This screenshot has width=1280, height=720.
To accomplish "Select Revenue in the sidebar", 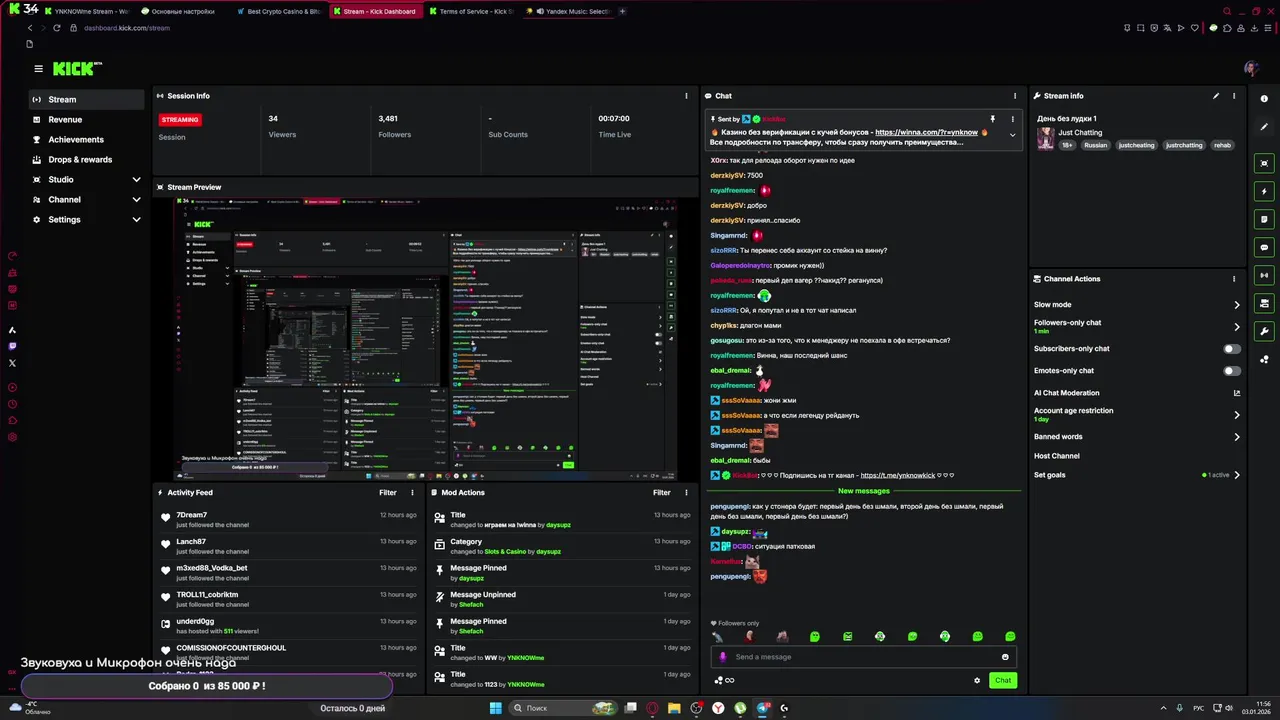I will [x=88, y=119].
